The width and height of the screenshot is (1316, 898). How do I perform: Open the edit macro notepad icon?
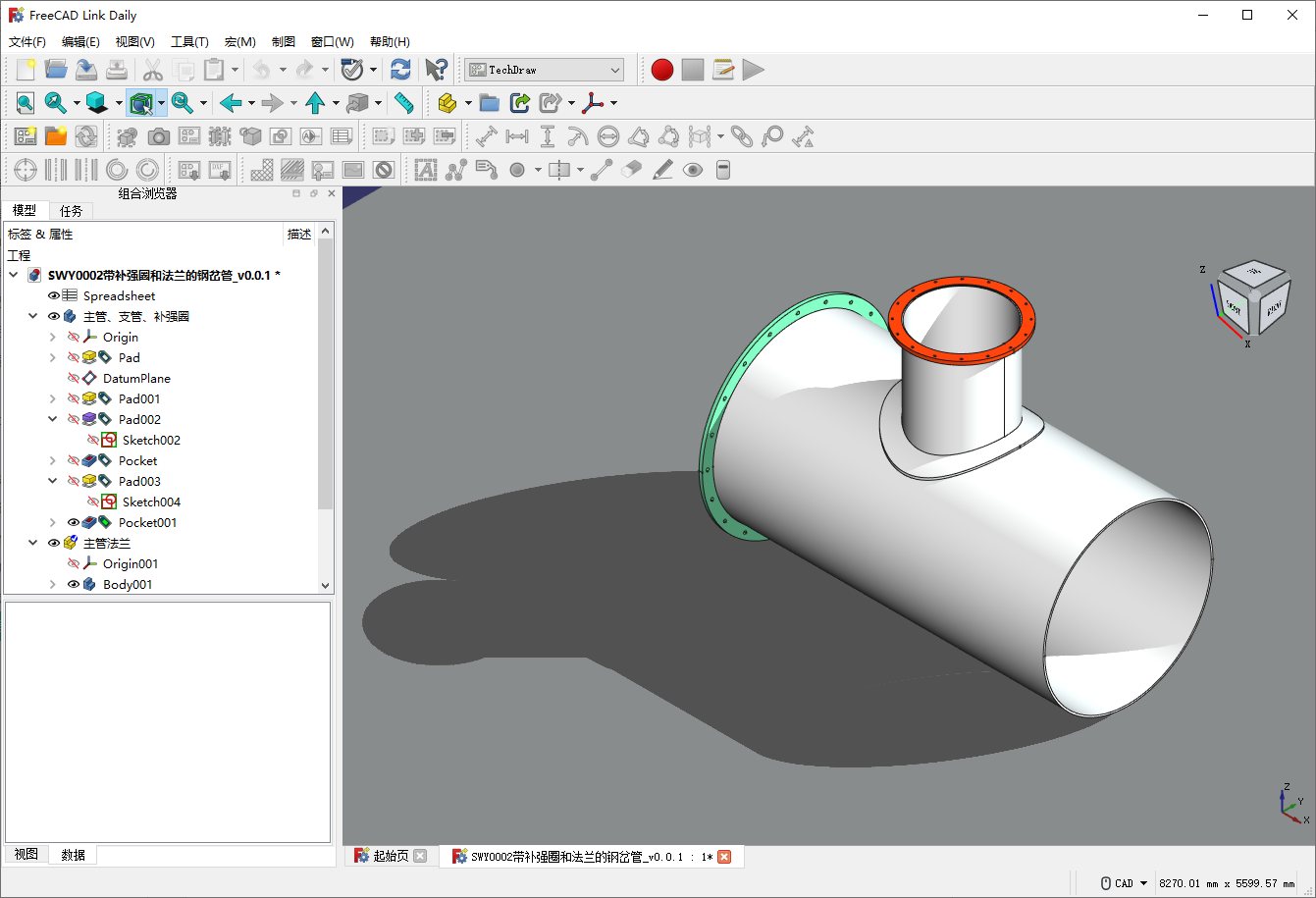coord(723,70)
